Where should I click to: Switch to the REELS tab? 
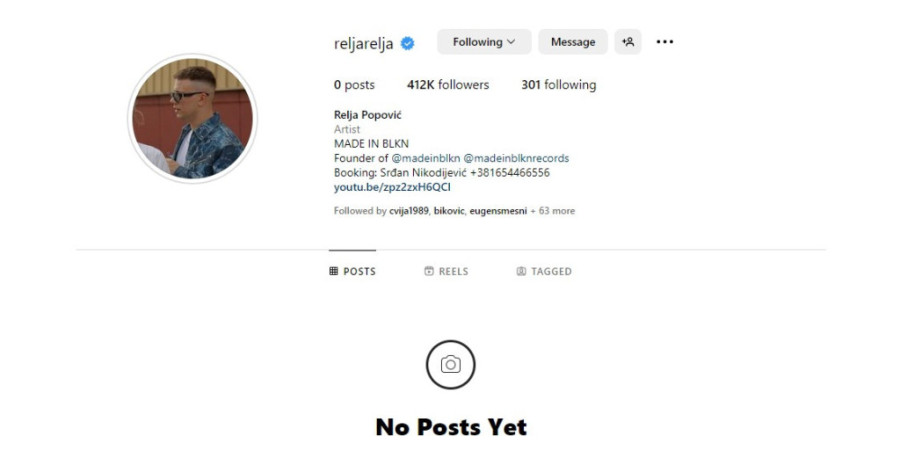pos(447,271)
